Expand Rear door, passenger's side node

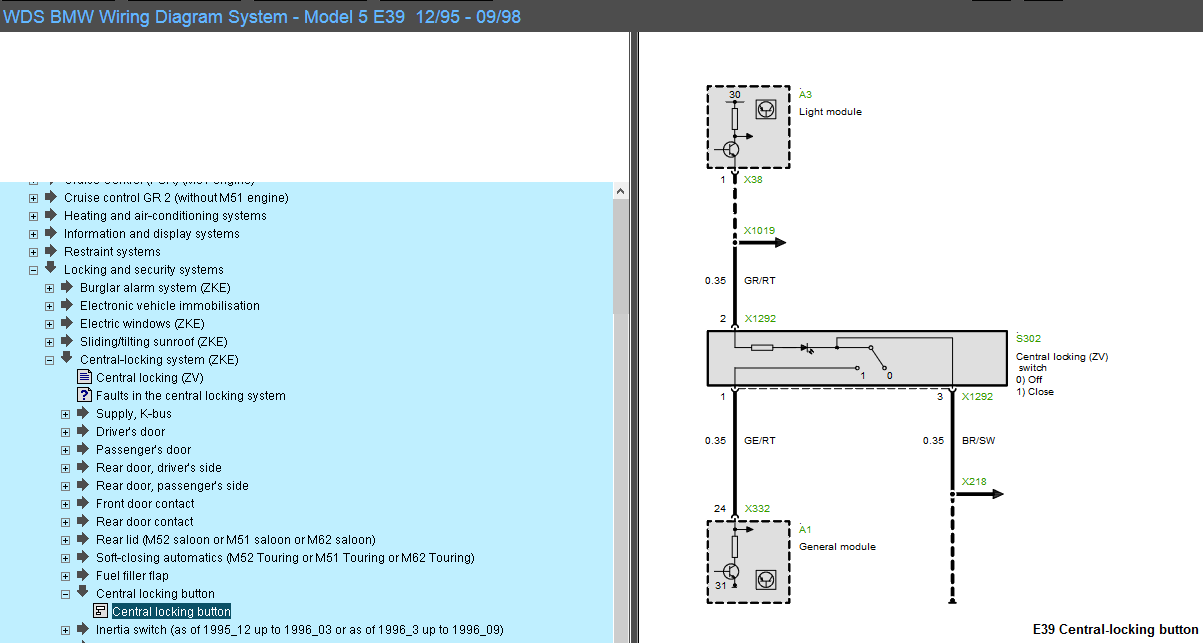point(65,486)
